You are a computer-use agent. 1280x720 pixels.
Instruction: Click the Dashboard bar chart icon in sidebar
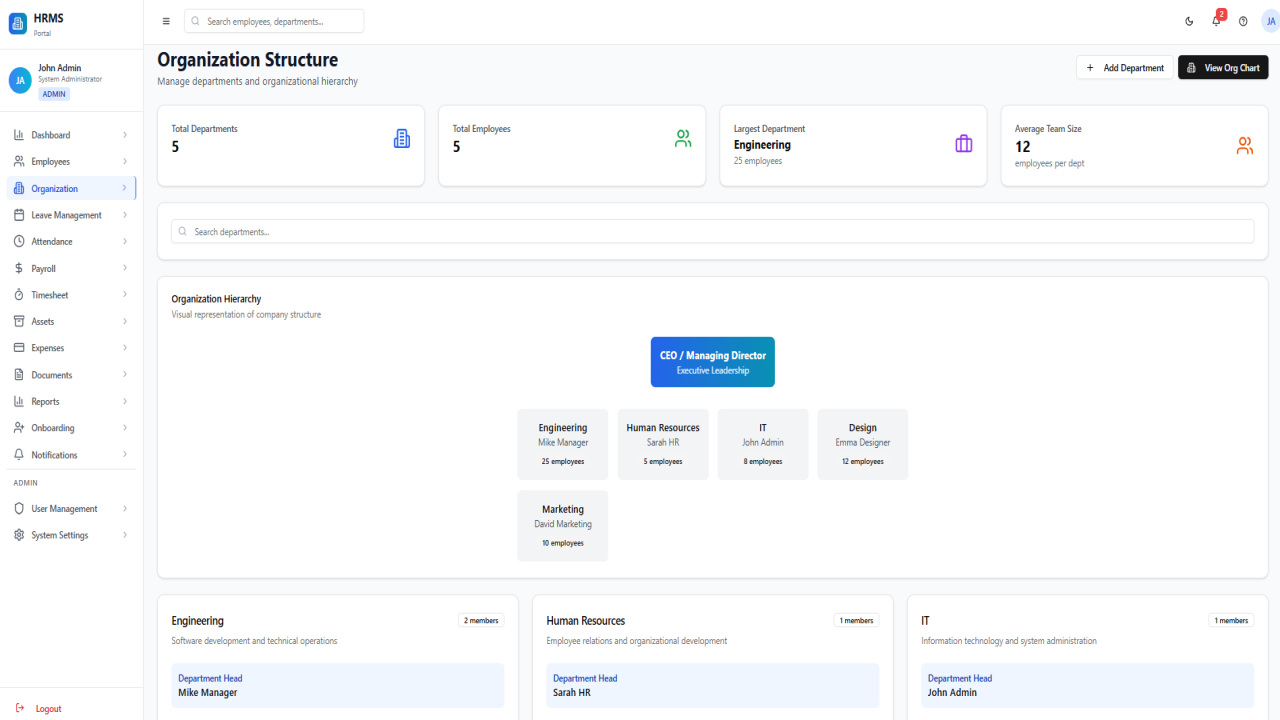(x=19, y=135)
